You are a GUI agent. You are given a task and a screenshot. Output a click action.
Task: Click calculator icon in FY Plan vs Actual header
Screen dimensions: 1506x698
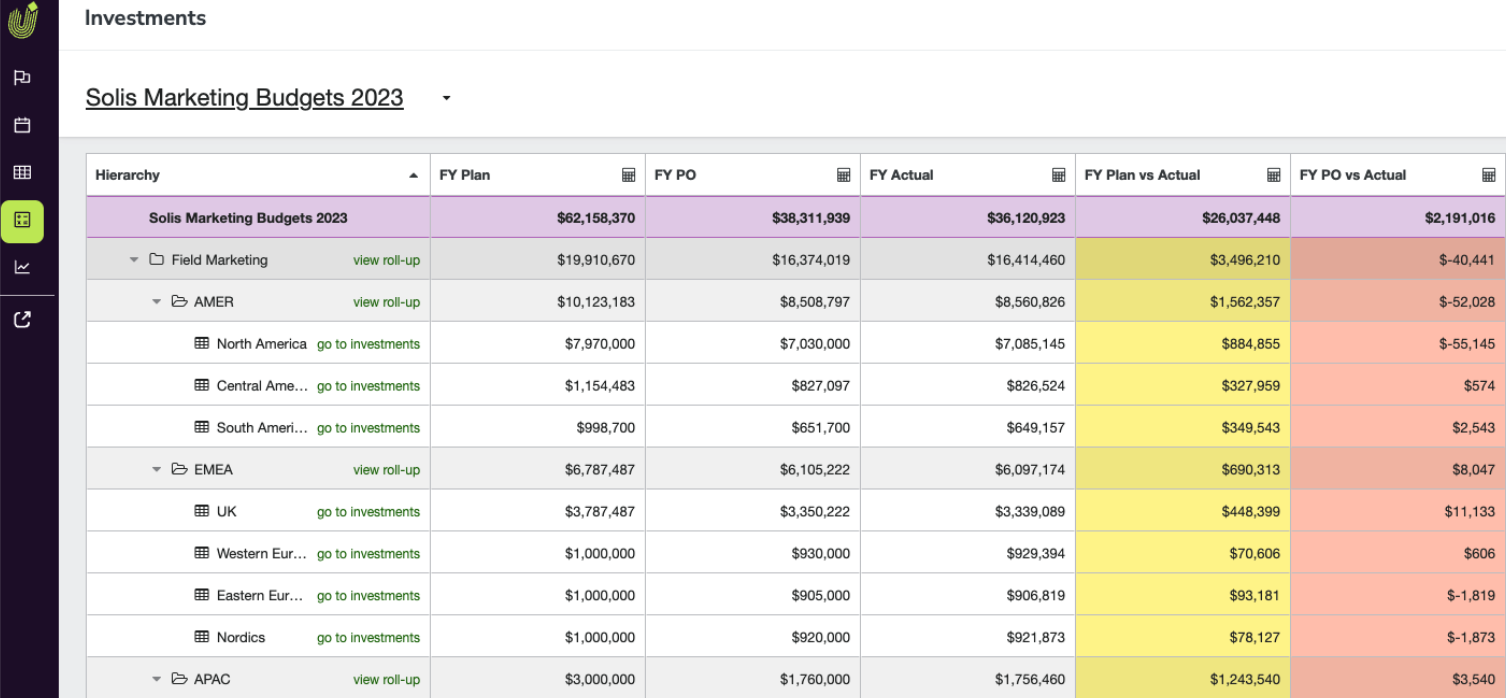(1274, 175)
